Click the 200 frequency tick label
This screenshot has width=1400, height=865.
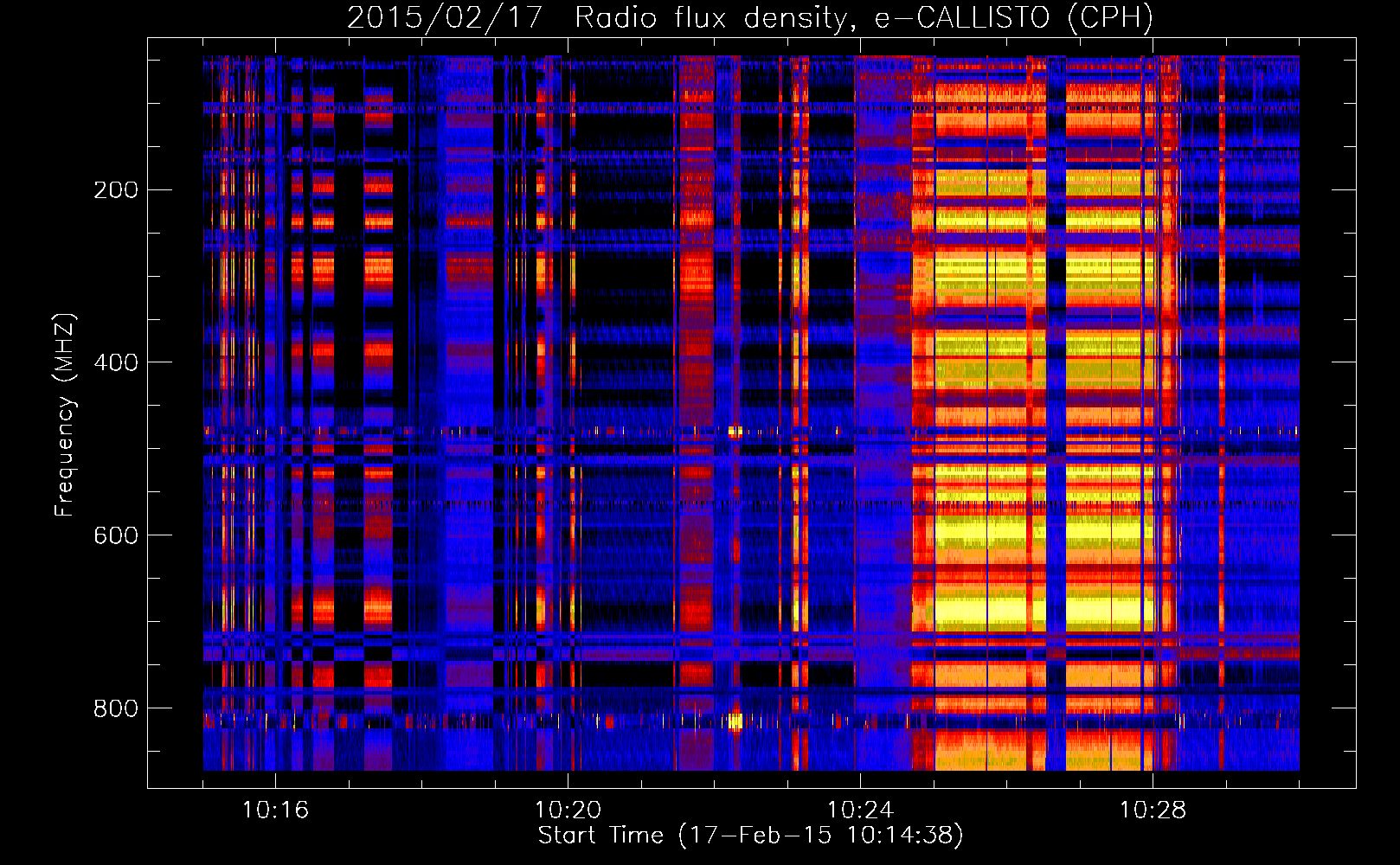pyautogui.click(x=115, y=190)
